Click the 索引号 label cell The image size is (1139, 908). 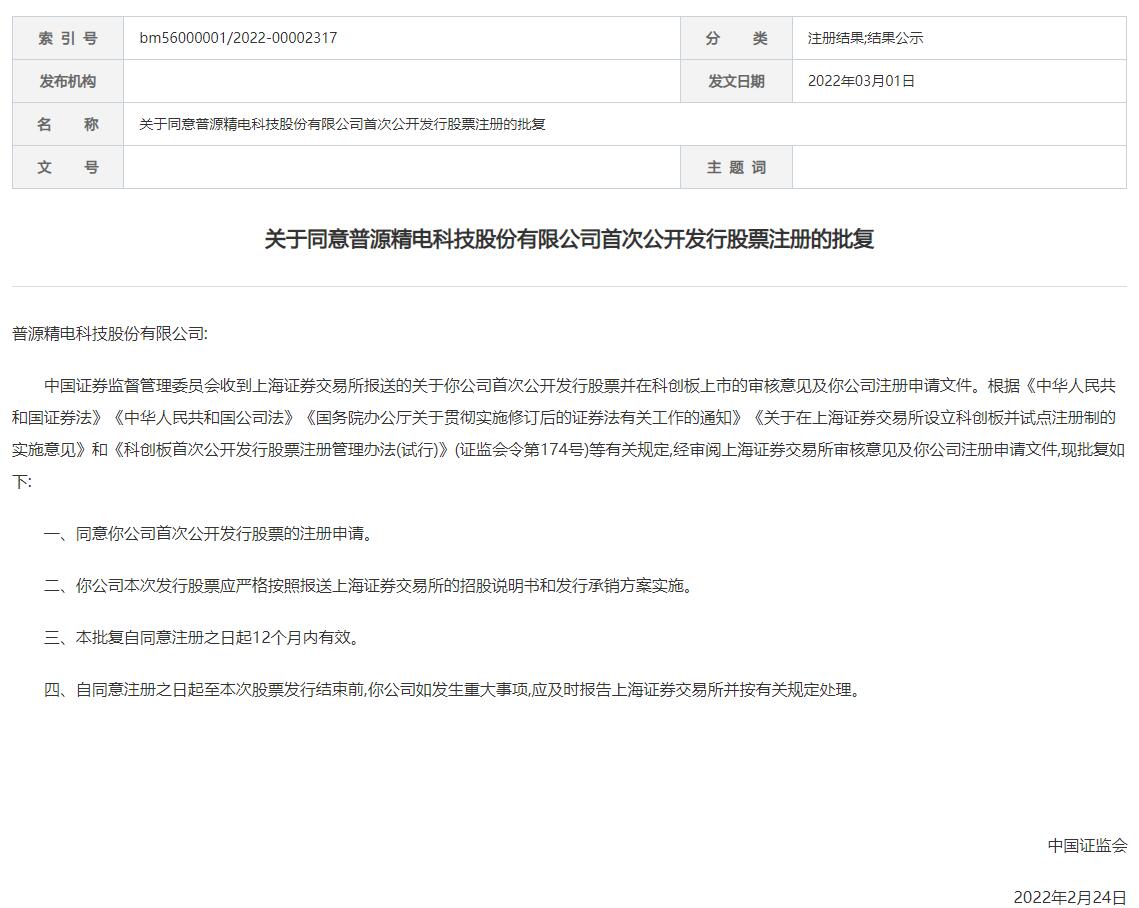pyautogui.click(x=68, y=38)
